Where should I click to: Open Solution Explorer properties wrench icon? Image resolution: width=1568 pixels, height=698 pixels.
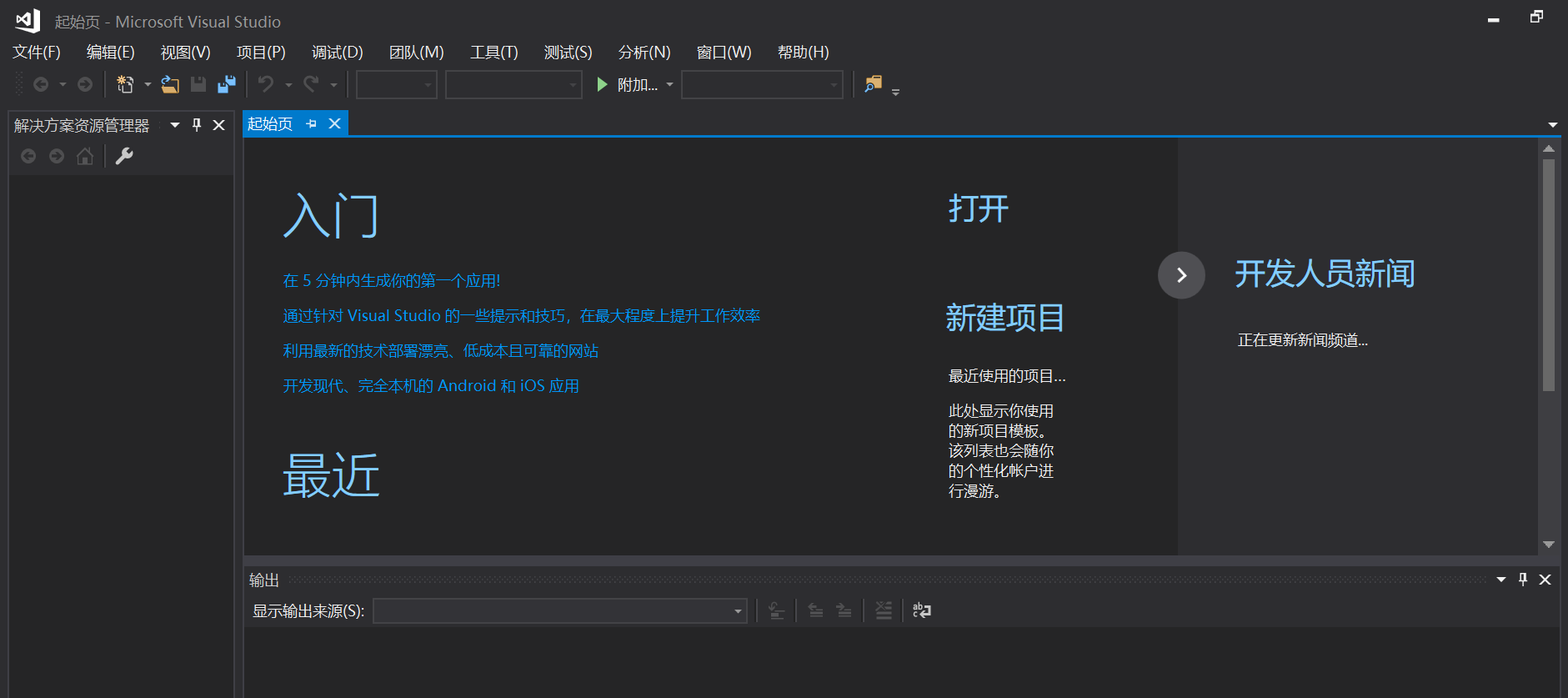(124, 156)
